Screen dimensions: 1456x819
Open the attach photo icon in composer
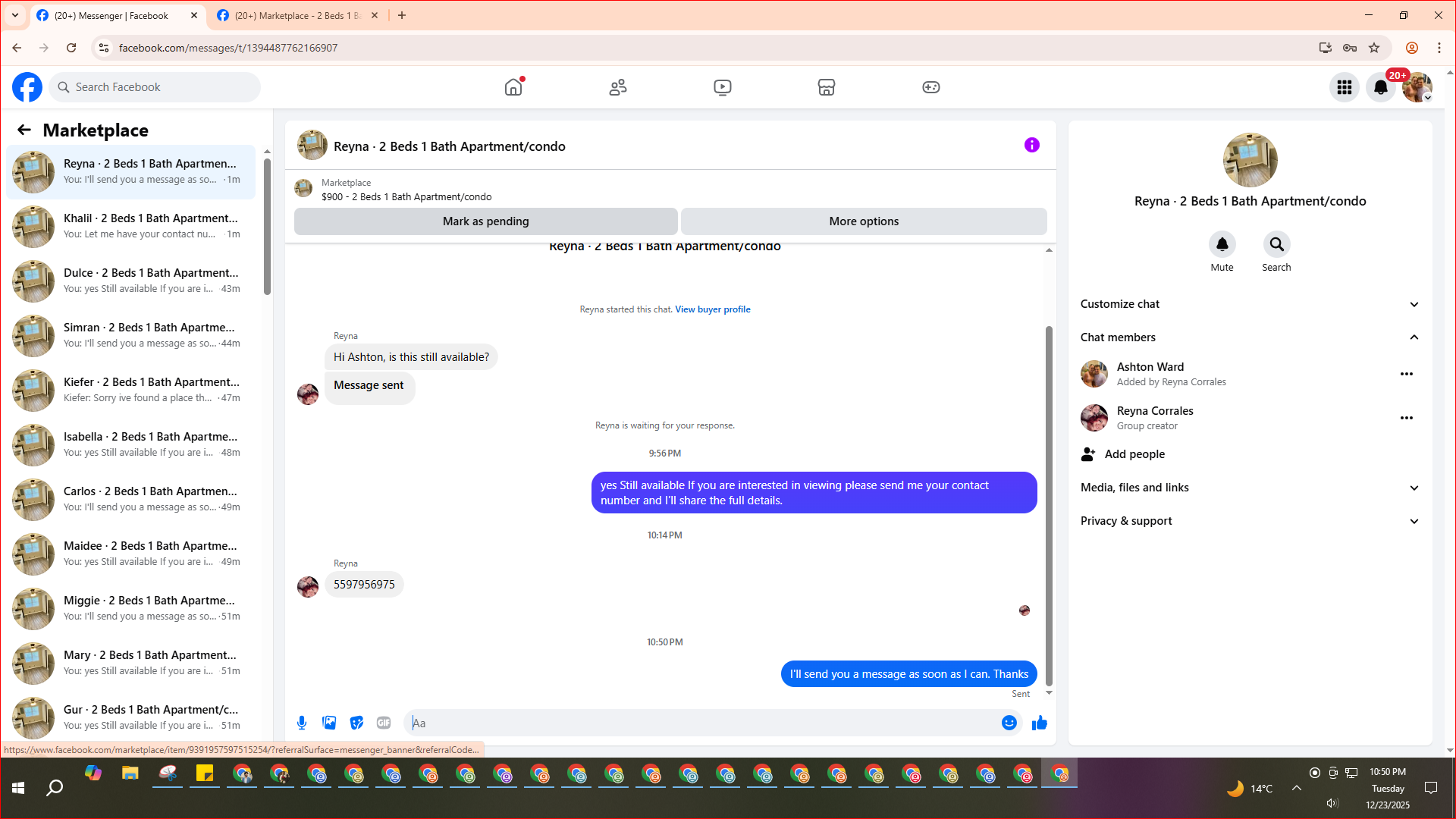pos(329,723)
